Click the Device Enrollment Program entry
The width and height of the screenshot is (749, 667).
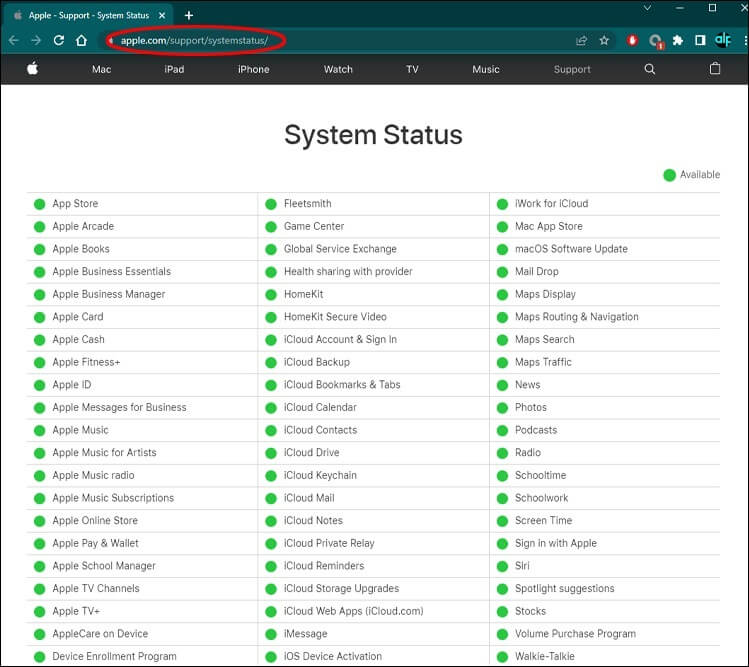click(x=114, y=656)
